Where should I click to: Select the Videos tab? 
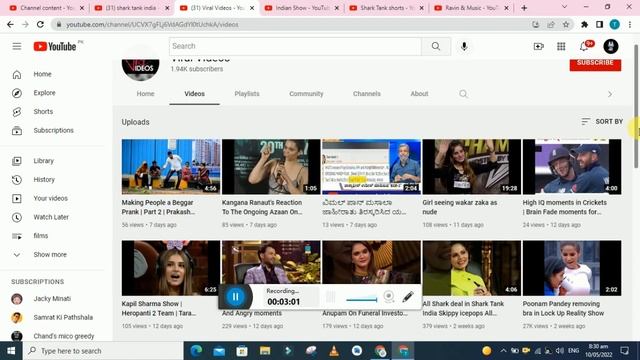(194, 94)
